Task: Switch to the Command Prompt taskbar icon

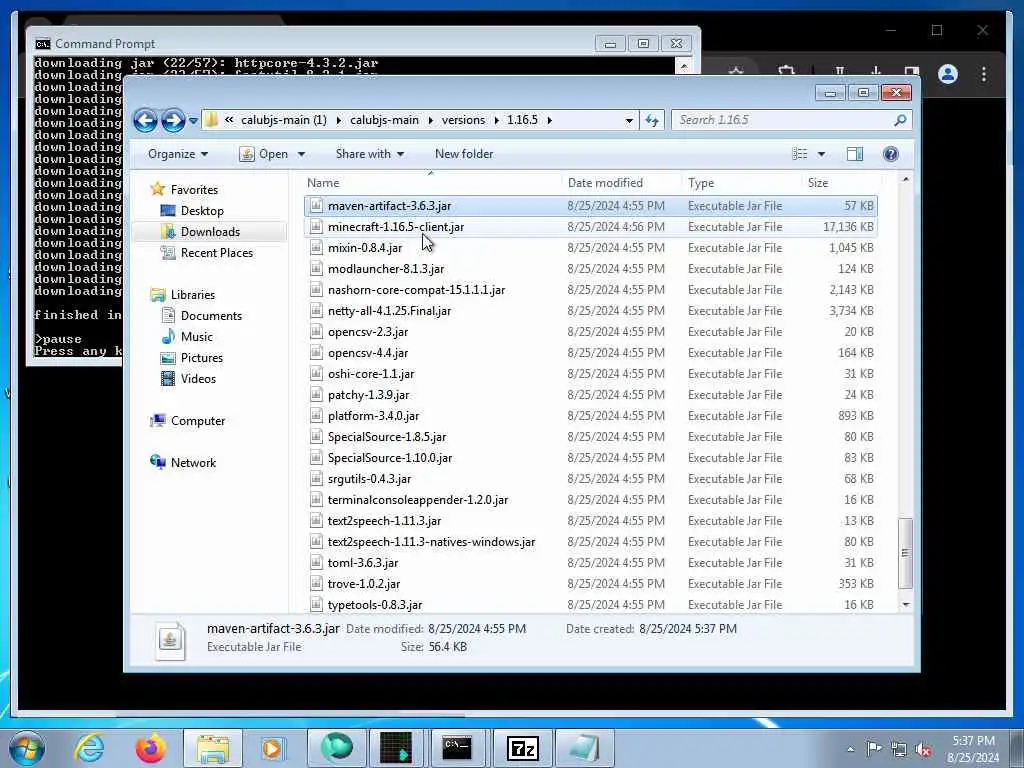Action: tap(457, 748)
